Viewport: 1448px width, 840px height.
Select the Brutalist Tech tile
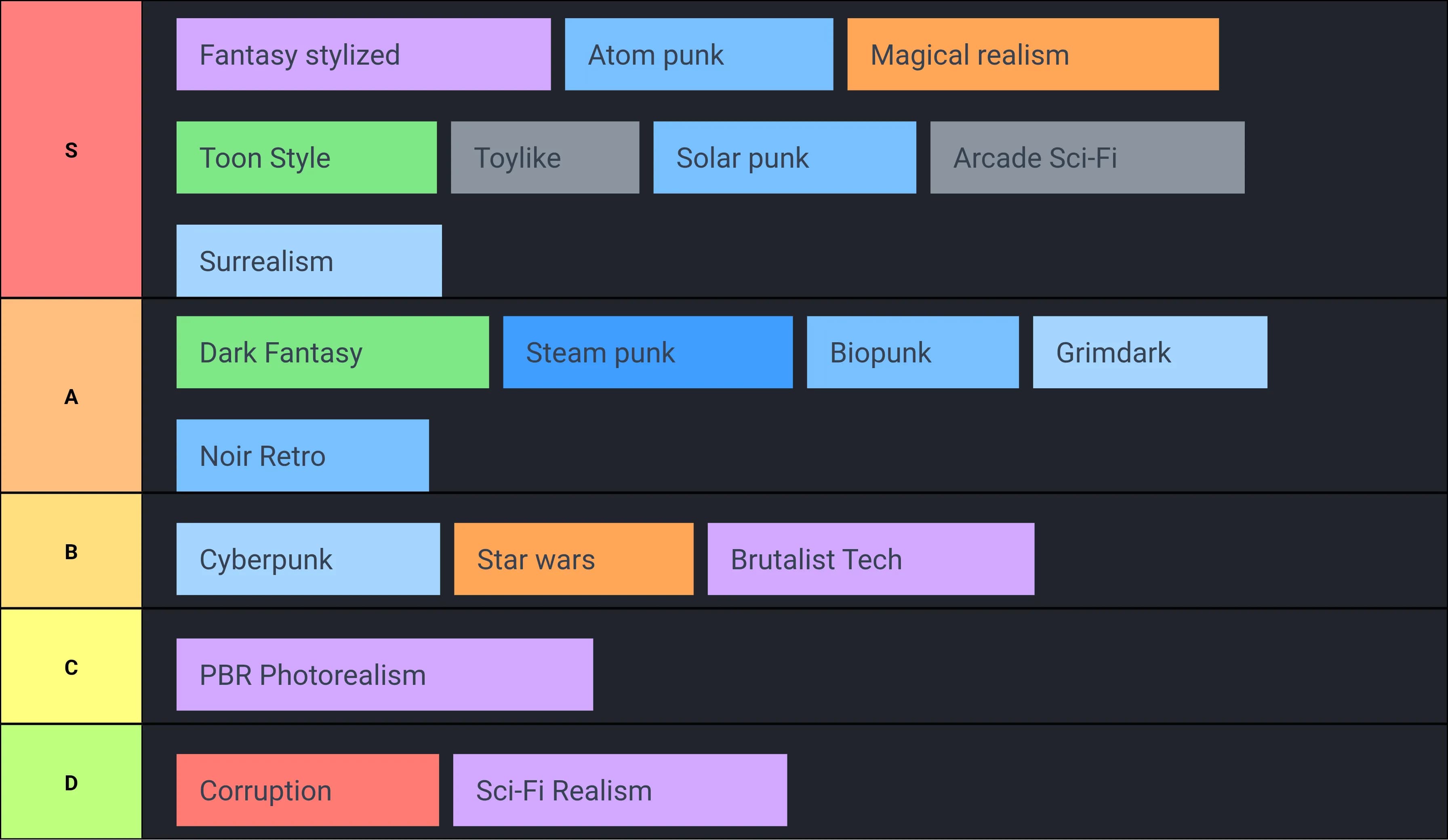pos(871,559)
